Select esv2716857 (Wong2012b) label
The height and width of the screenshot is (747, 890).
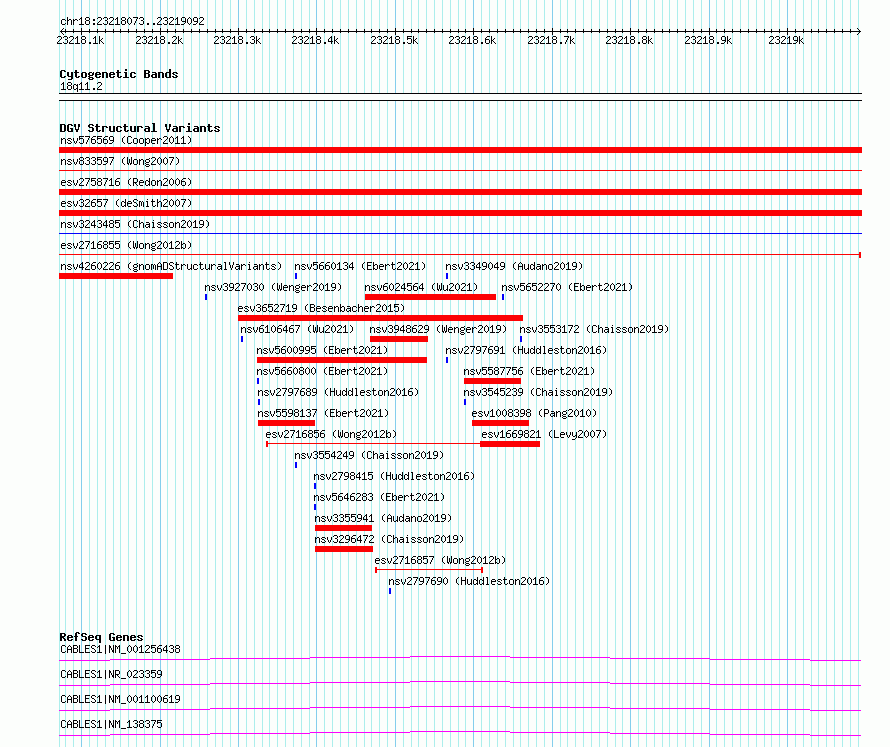[440, 560]
